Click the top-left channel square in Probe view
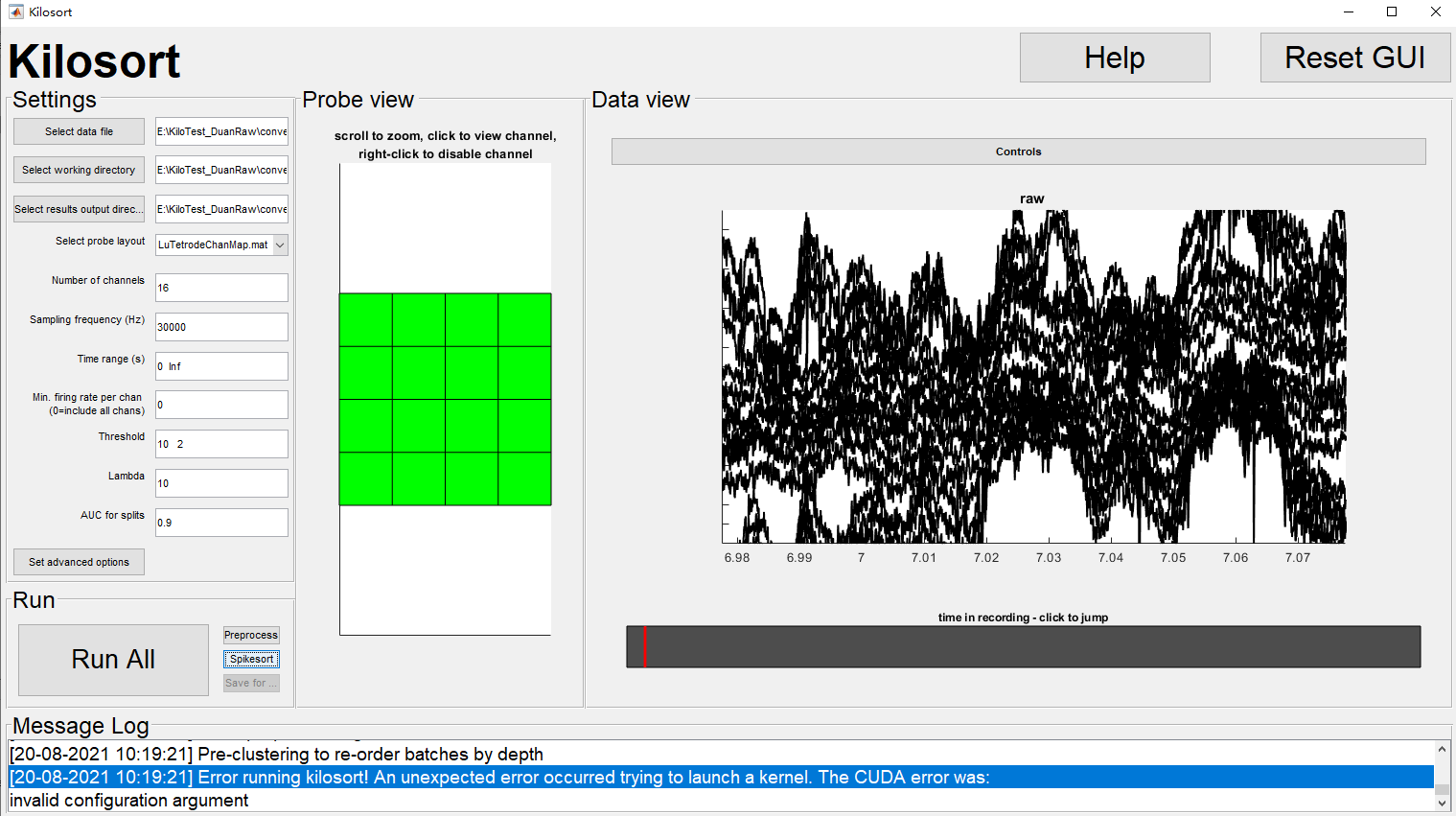The image size is (1456, 816). click(365, 320)
